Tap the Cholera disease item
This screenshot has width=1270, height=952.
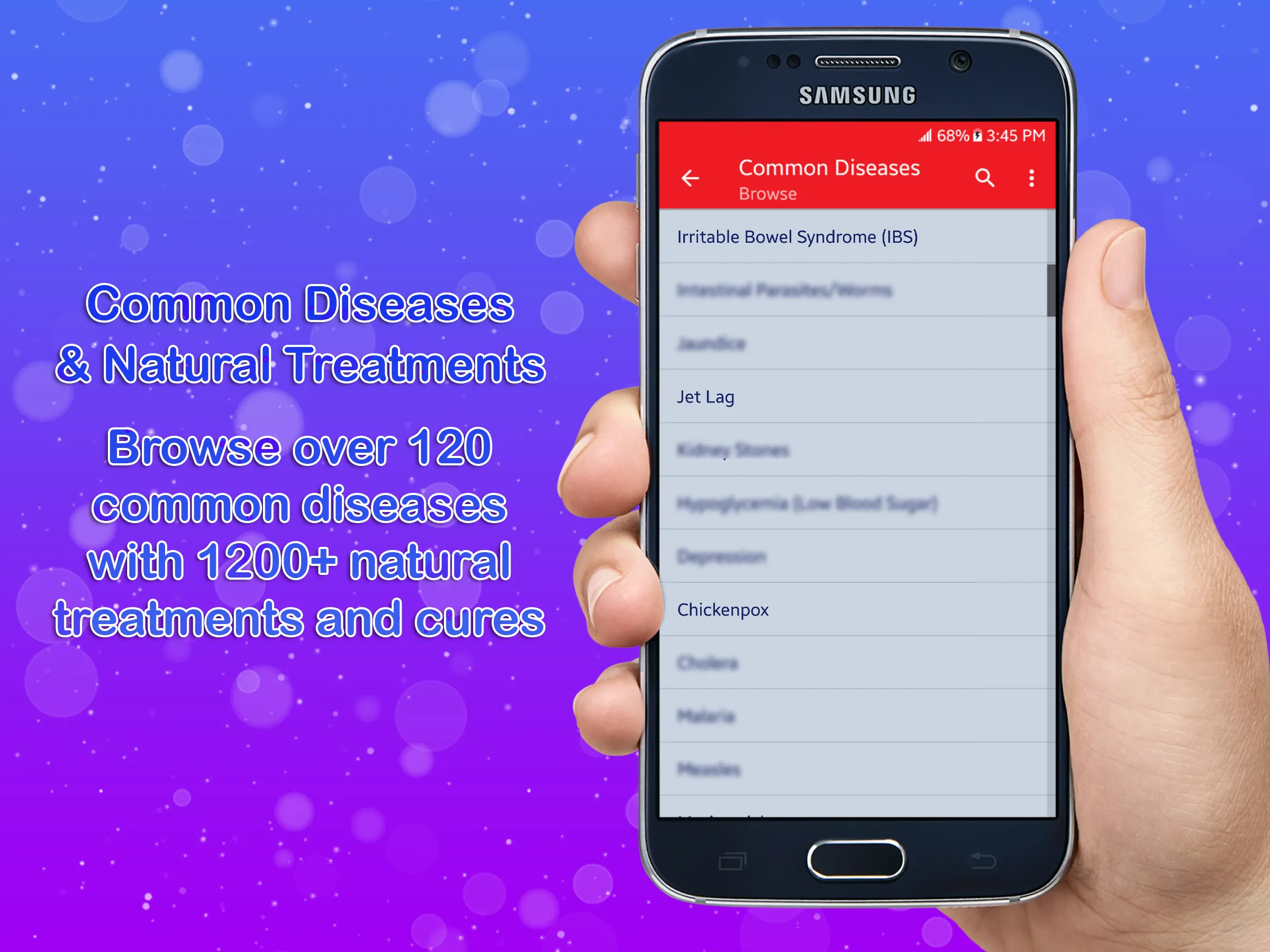point(854,663)
